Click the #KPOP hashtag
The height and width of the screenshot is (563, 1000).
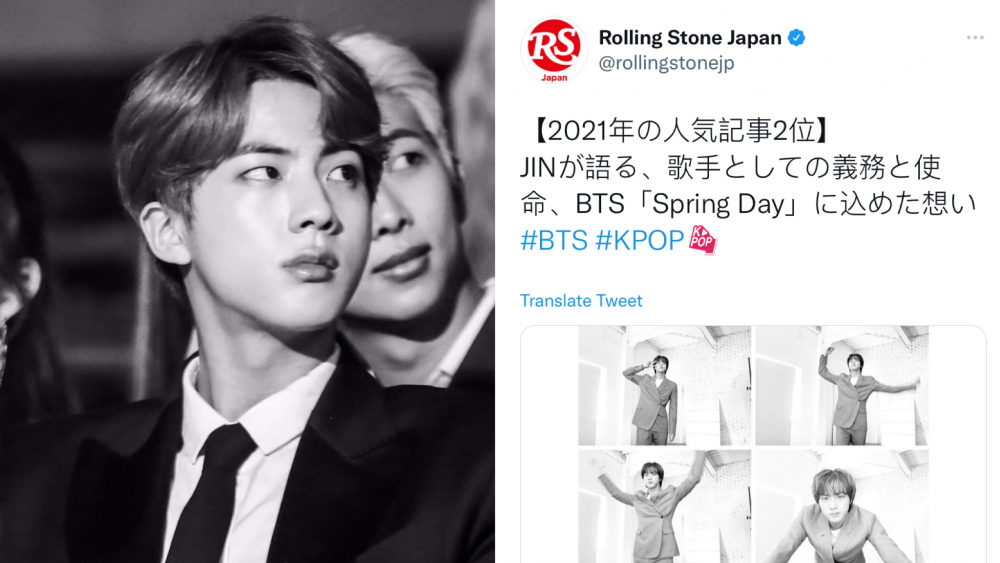(639, 240)
